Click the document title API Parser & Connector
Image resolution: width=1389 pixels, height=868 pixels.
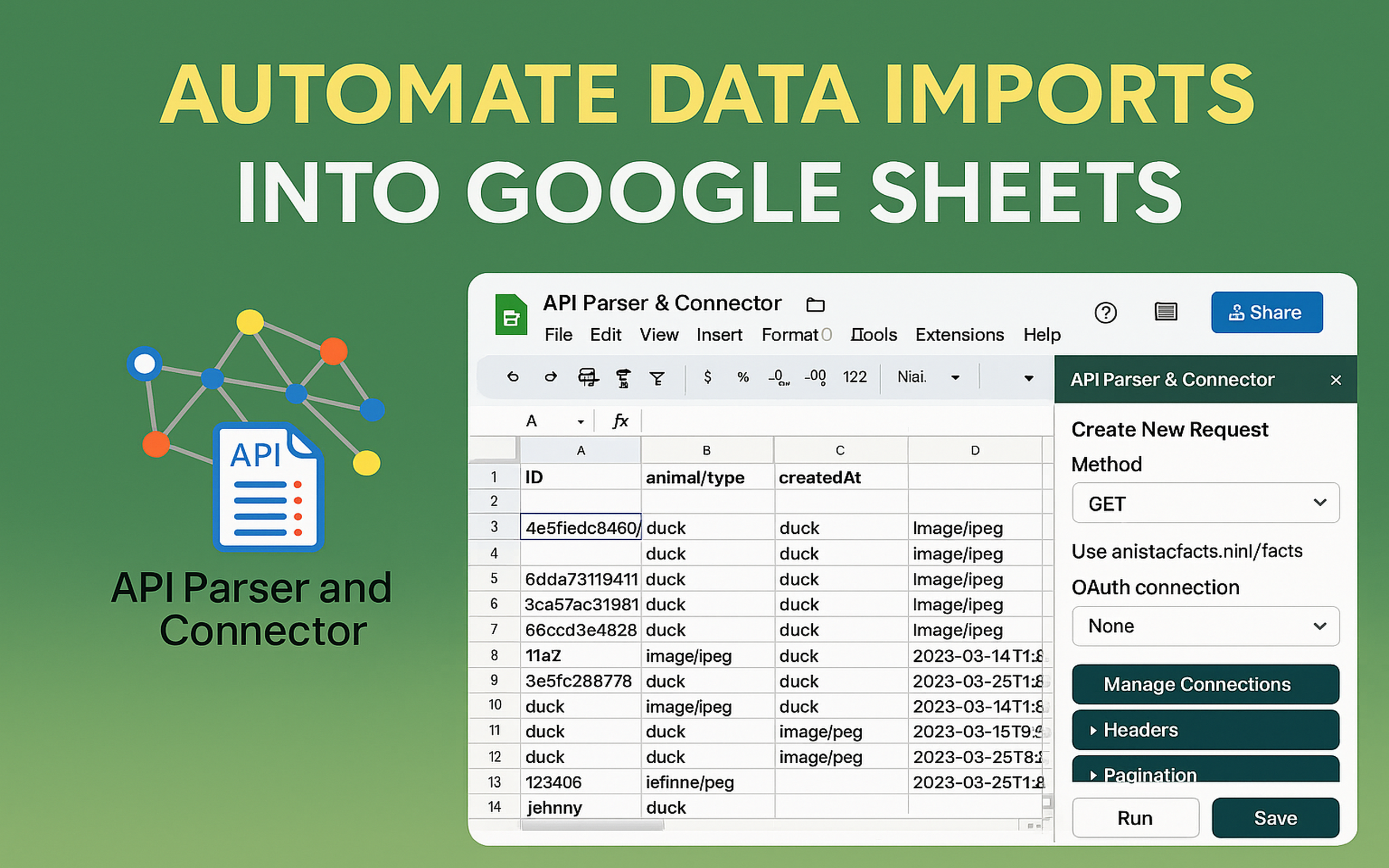click(662, 303)
